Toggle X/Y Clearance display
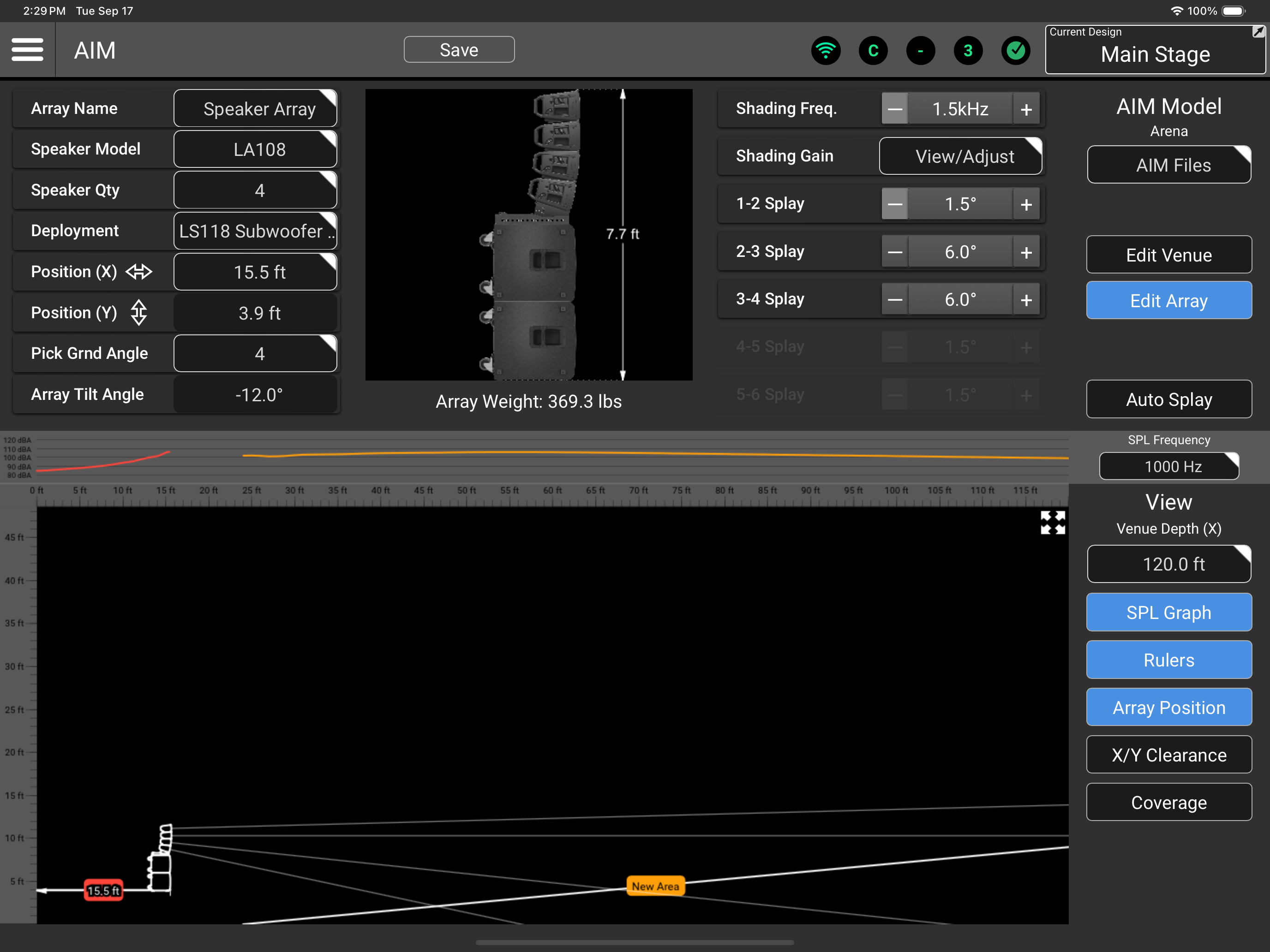 click(x=1169, y=755)
